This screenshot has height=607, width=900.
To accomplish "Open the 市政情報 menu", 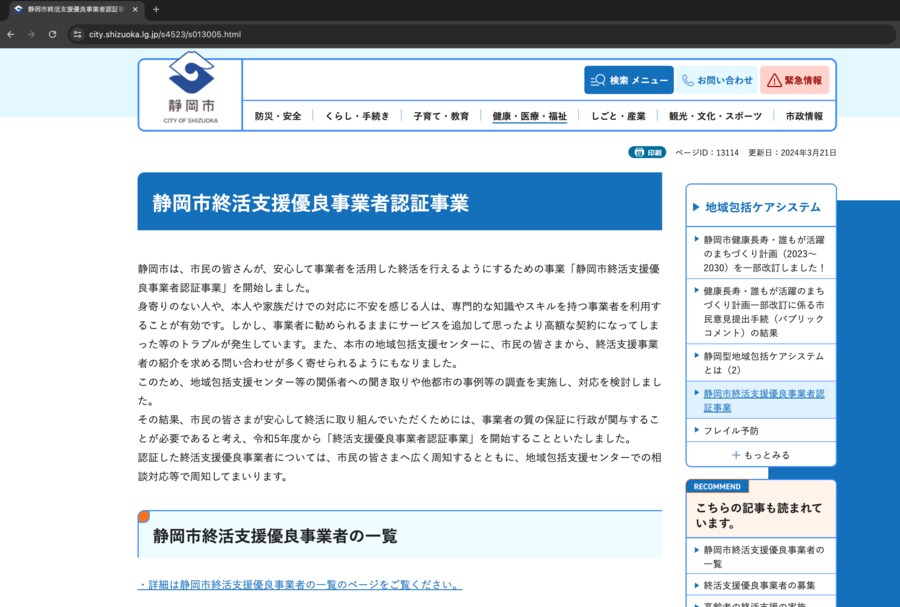I will (804, 116).
